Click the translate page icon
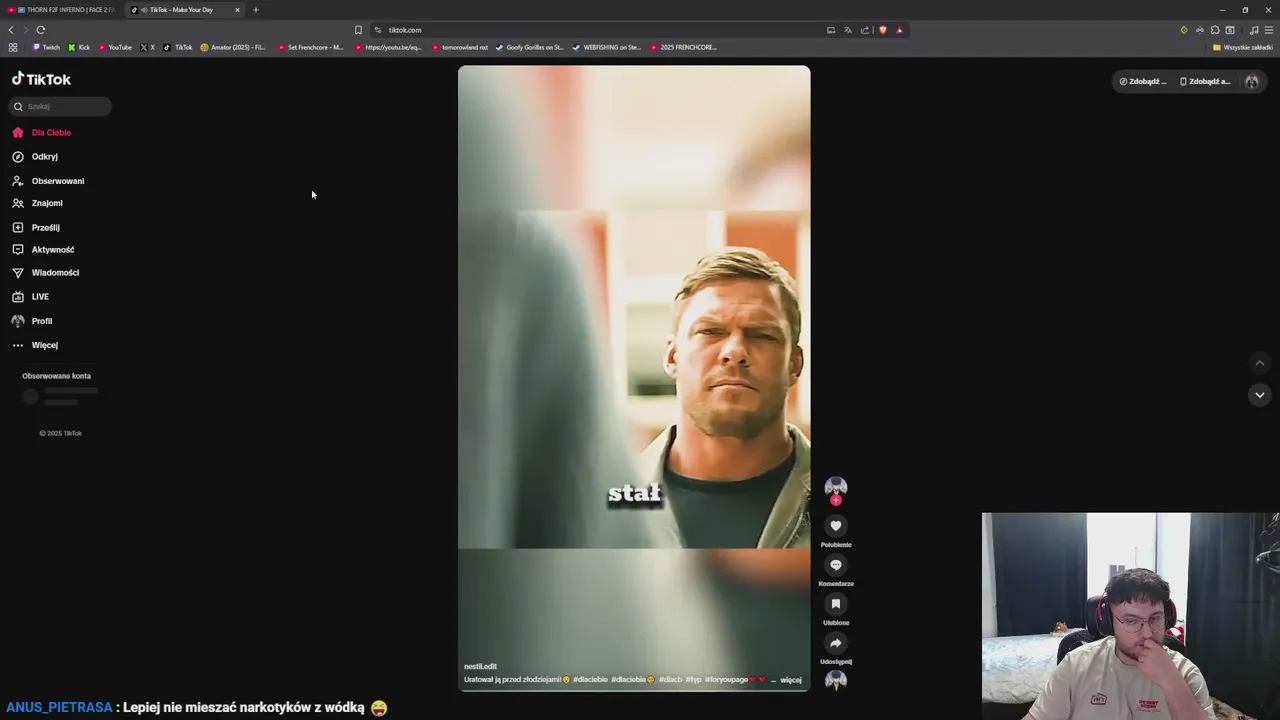 click(x=848, y=30)
